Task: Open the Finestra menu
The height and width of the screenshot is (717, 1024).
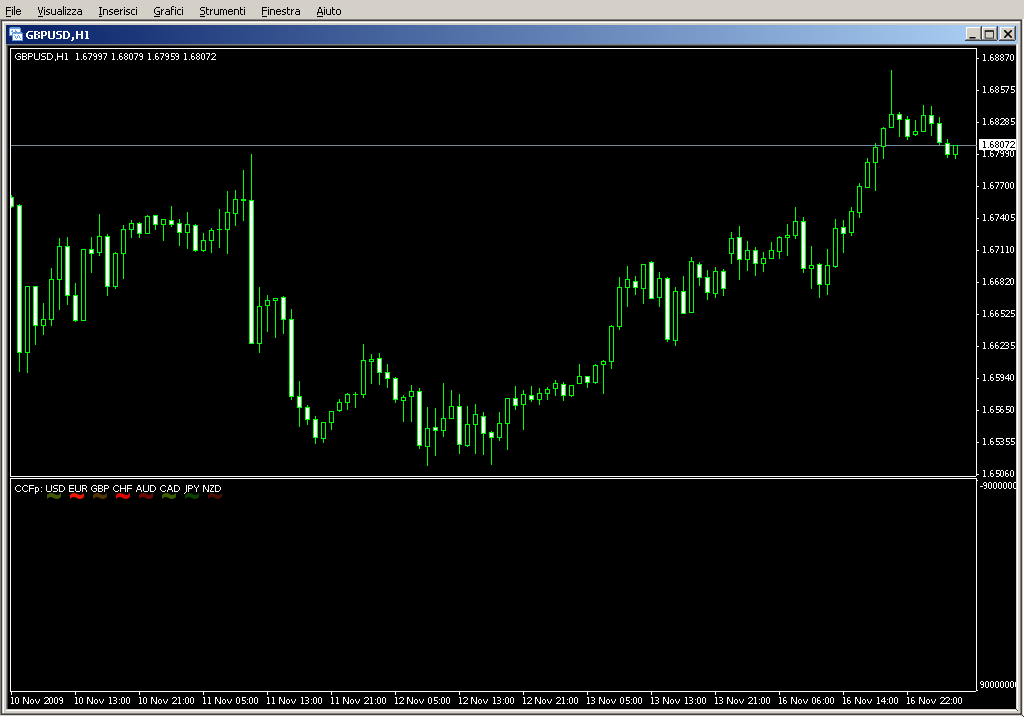Action: (x=280, y=11)
